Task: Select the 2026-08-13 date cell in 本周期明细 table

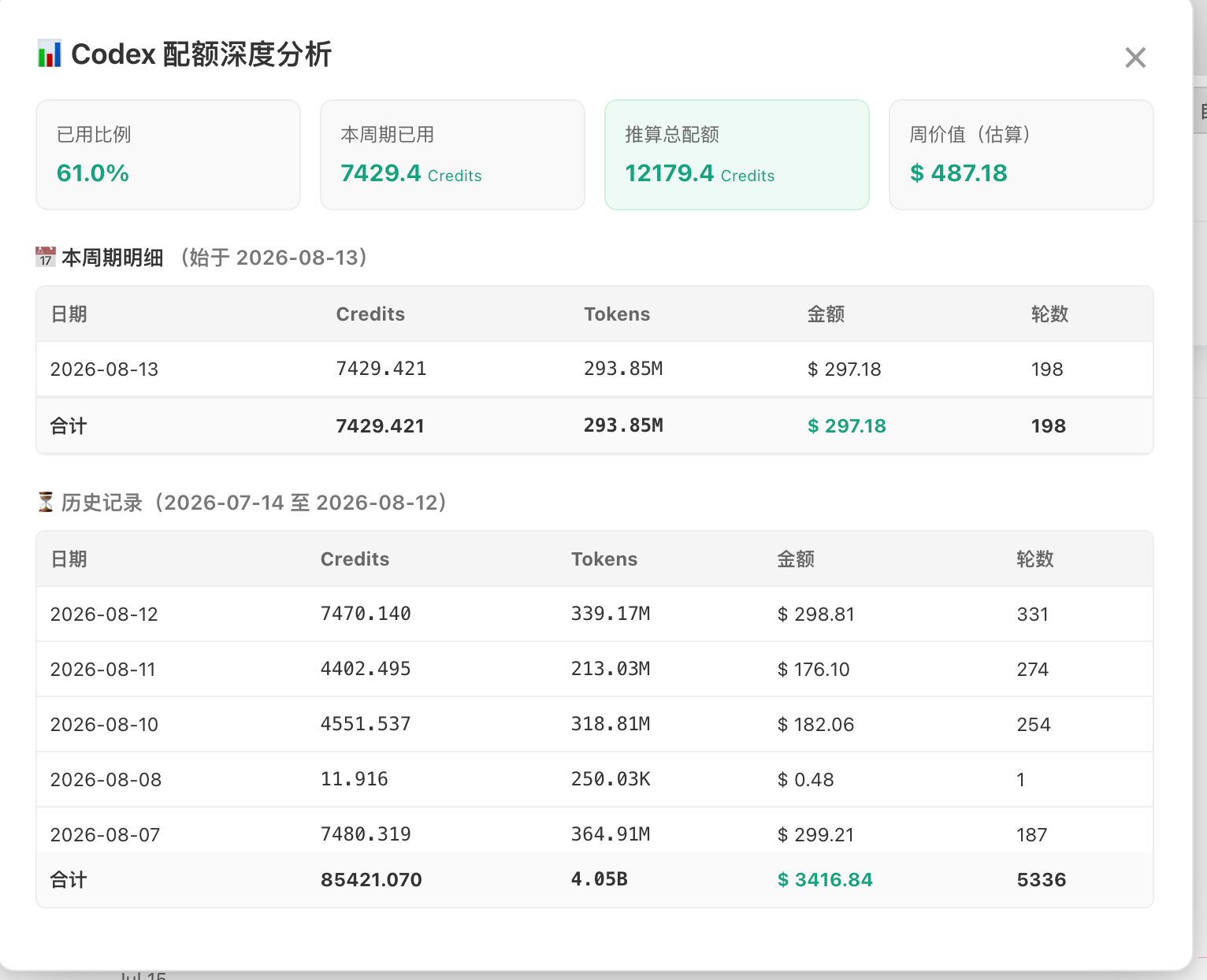Action: (104, 369)
